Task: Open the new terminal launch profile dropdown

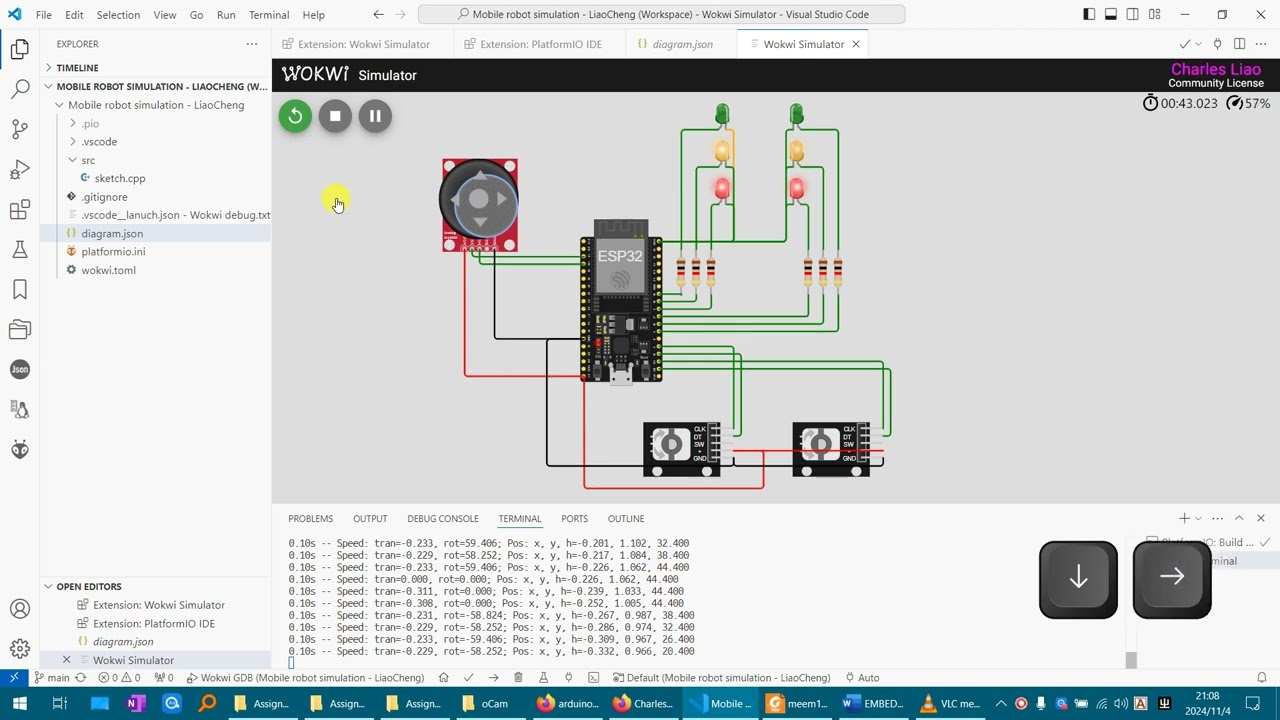Action: 1198,519
